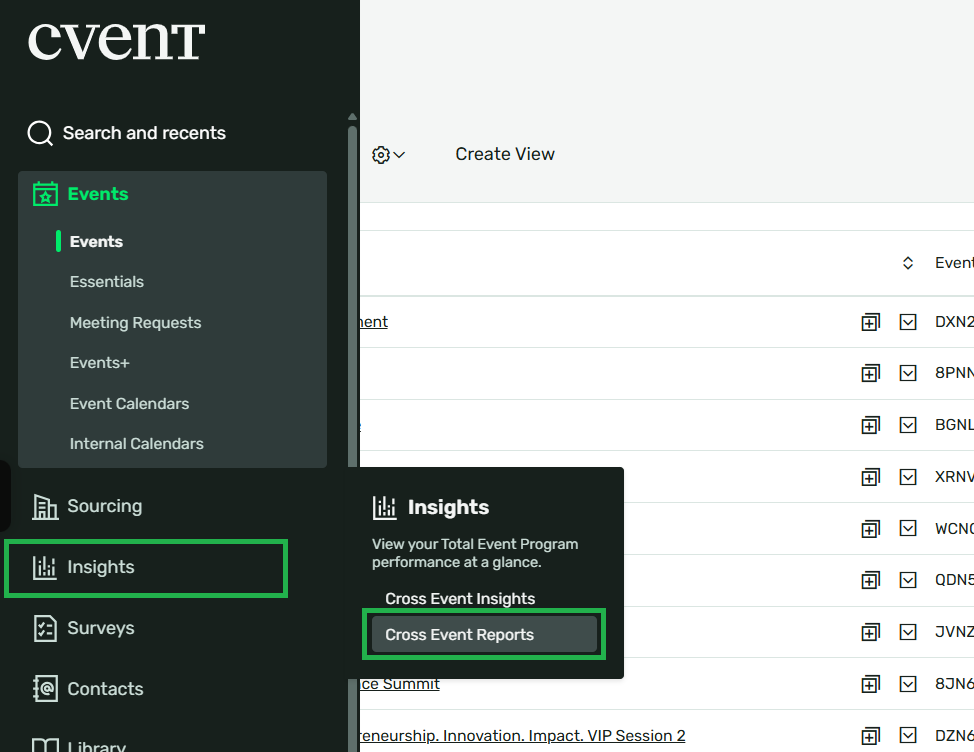Screen dimensions: 974x752
Task: Open the chevron-box dropdown in the DXN2 row
Action: coord(908,322)
